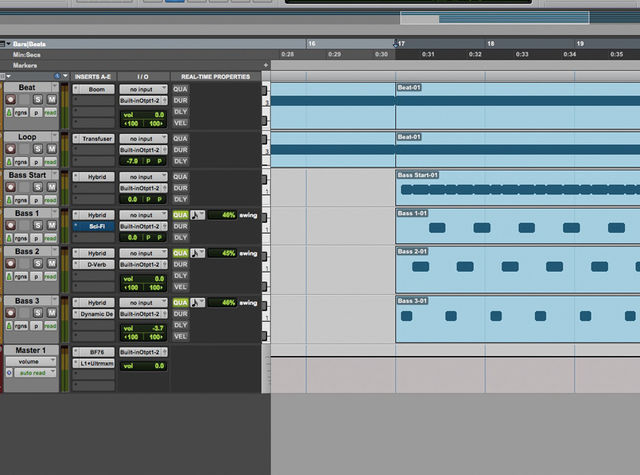The image size is (640, 475).
Task: Open automation mode 'read' on Beat track
Action: pos(51,113)
